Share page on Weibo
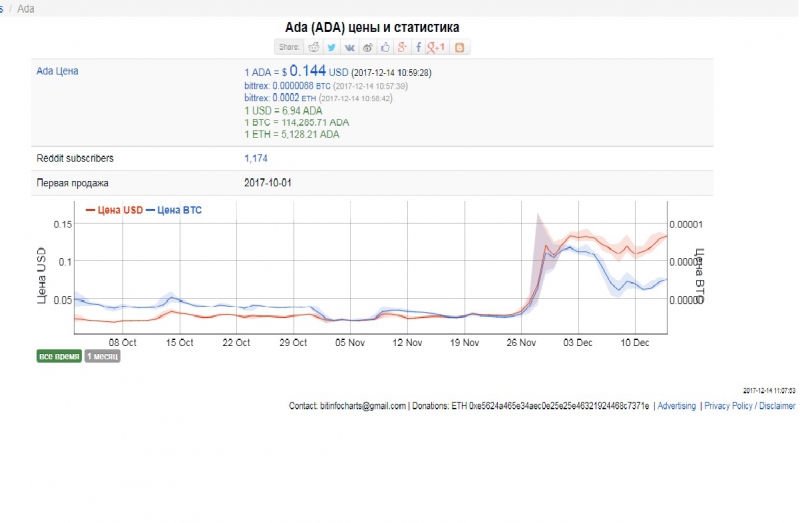The height and width of the screenshot is (523, 800). pyautogui.click(x=368, y=47)
